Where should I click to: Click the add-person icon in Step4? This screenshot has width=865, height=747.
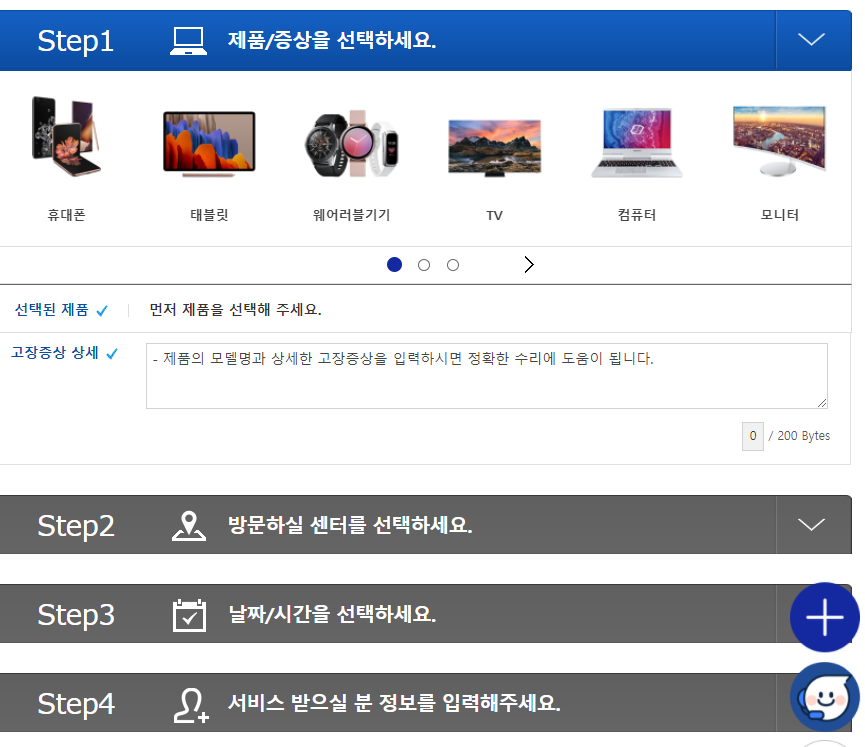pos(191,705)
